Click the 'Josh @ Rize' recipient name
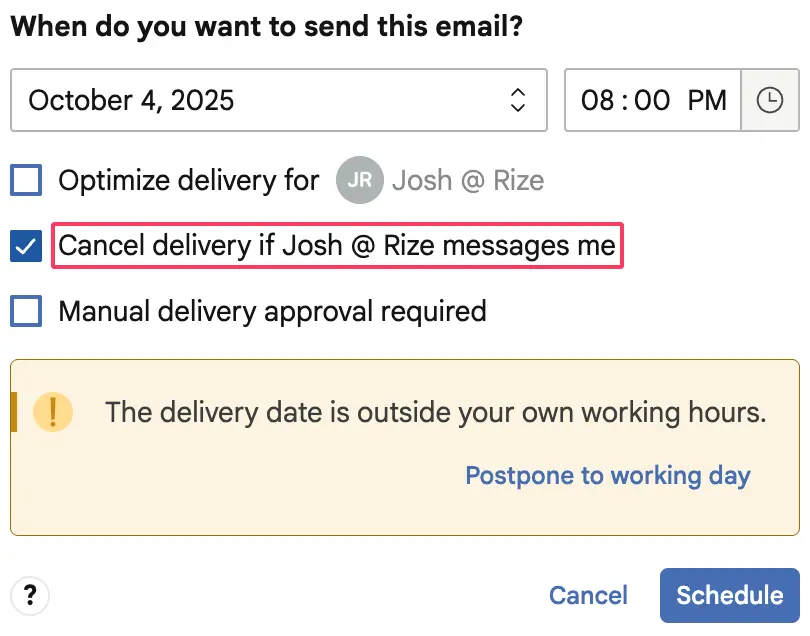810x636 pixels. click(467, 181)
